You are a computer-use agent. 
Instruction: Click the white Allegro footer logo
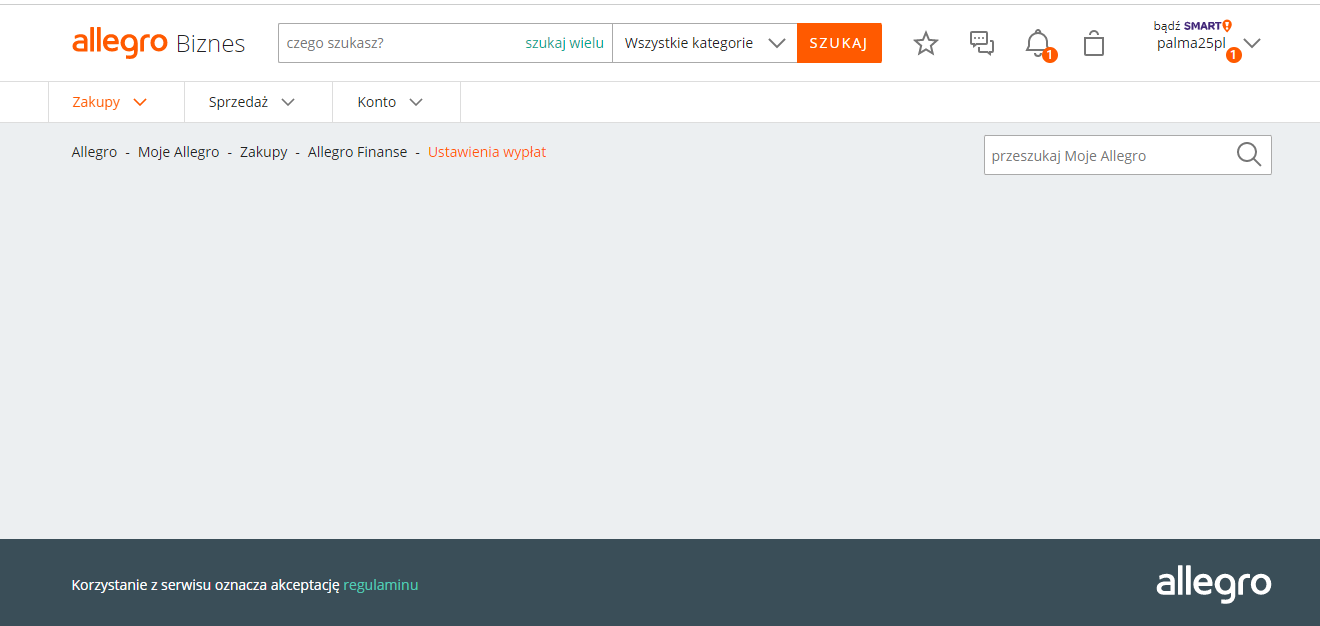[1213, 584]
